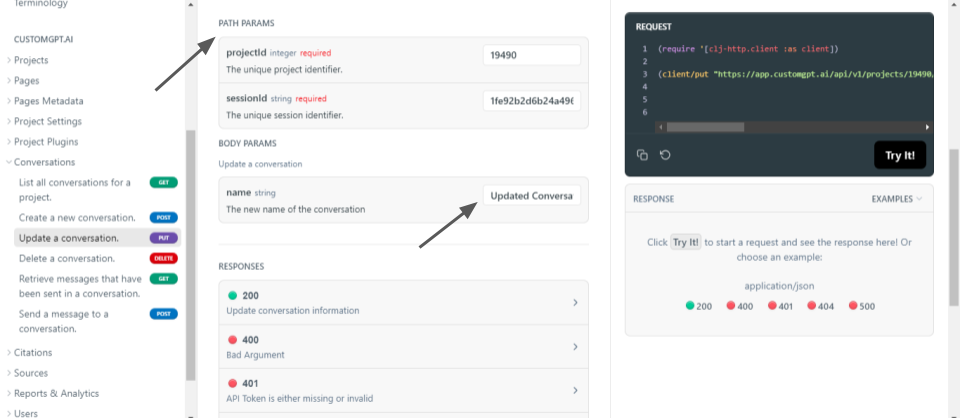
Task: Expand the Project Plugins section
Action: (x=46, y=141)
